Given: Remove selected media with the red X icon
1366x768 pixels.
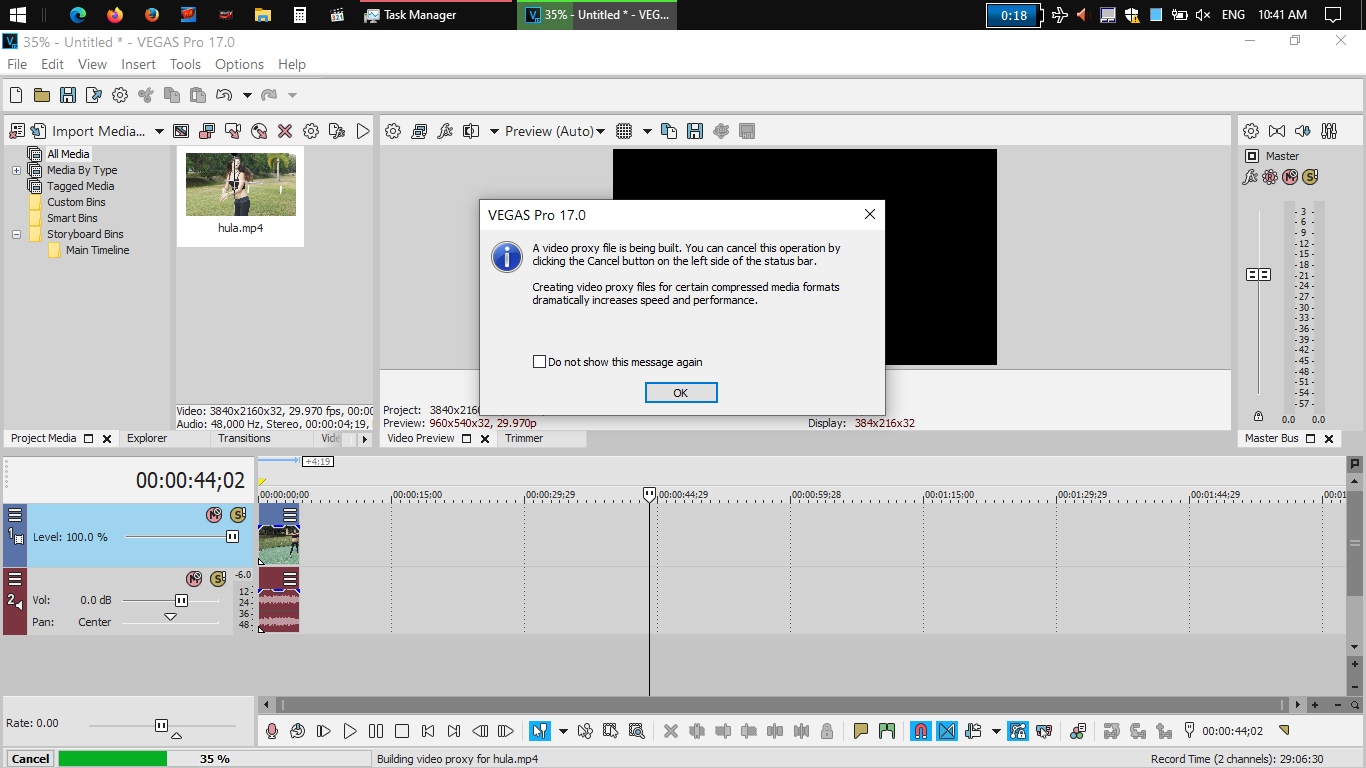Looking at the screenshot, I should point(285,131).
